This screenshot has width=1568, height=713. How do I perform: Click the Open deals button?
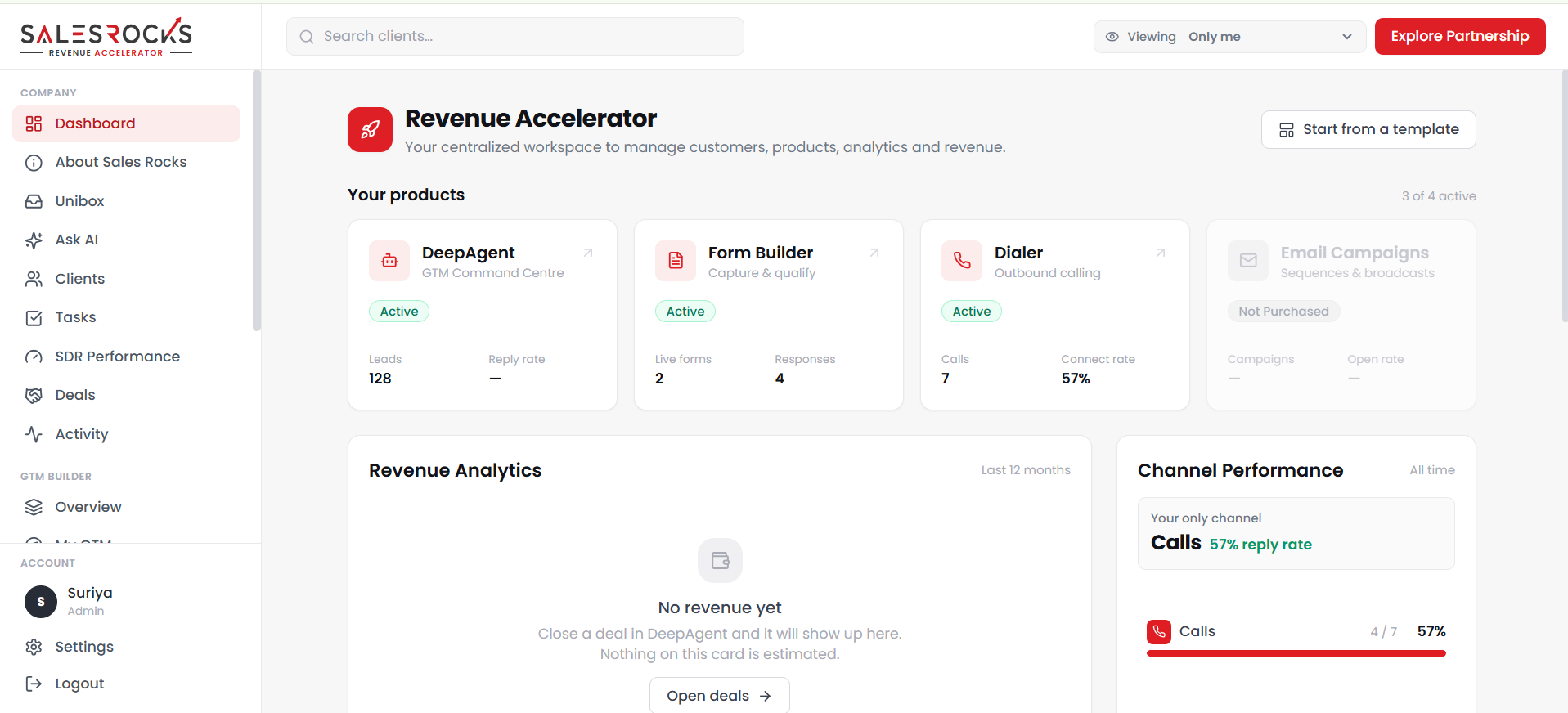720,696
